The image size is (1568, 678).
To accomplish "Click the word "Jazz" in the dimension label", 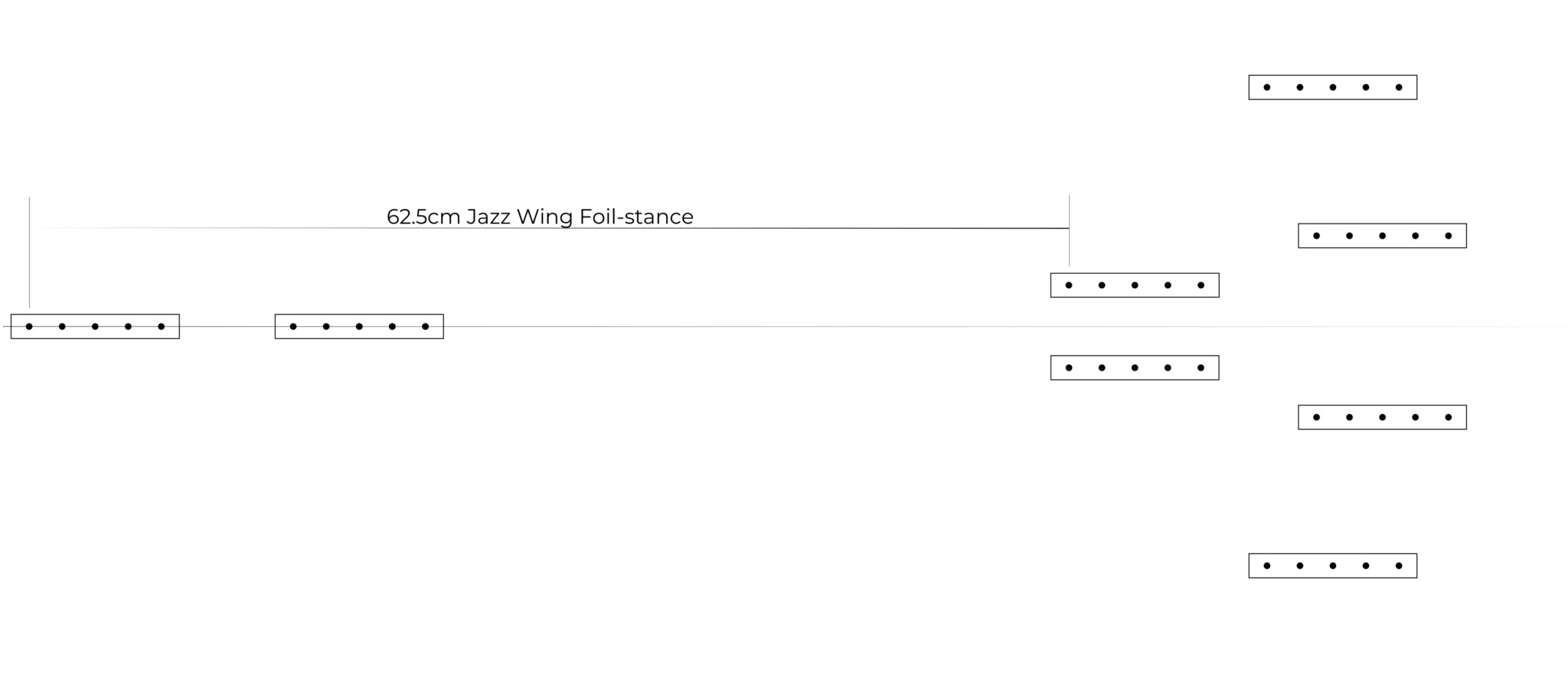I will point(488,217).
